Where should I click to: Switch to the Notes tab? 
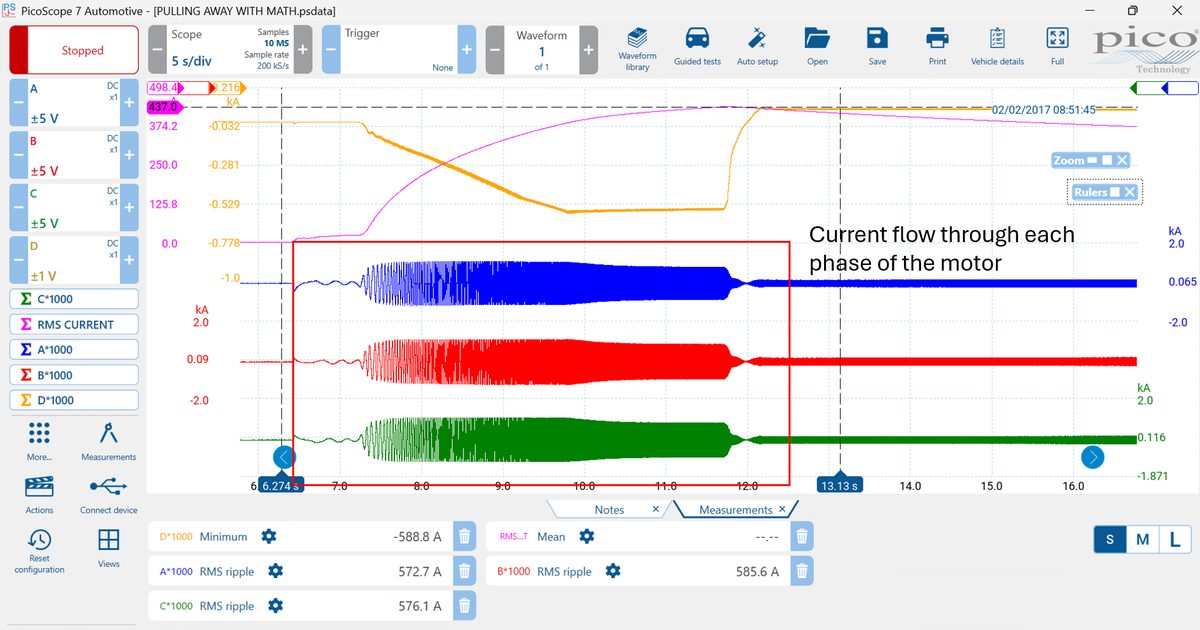(609, 510)
